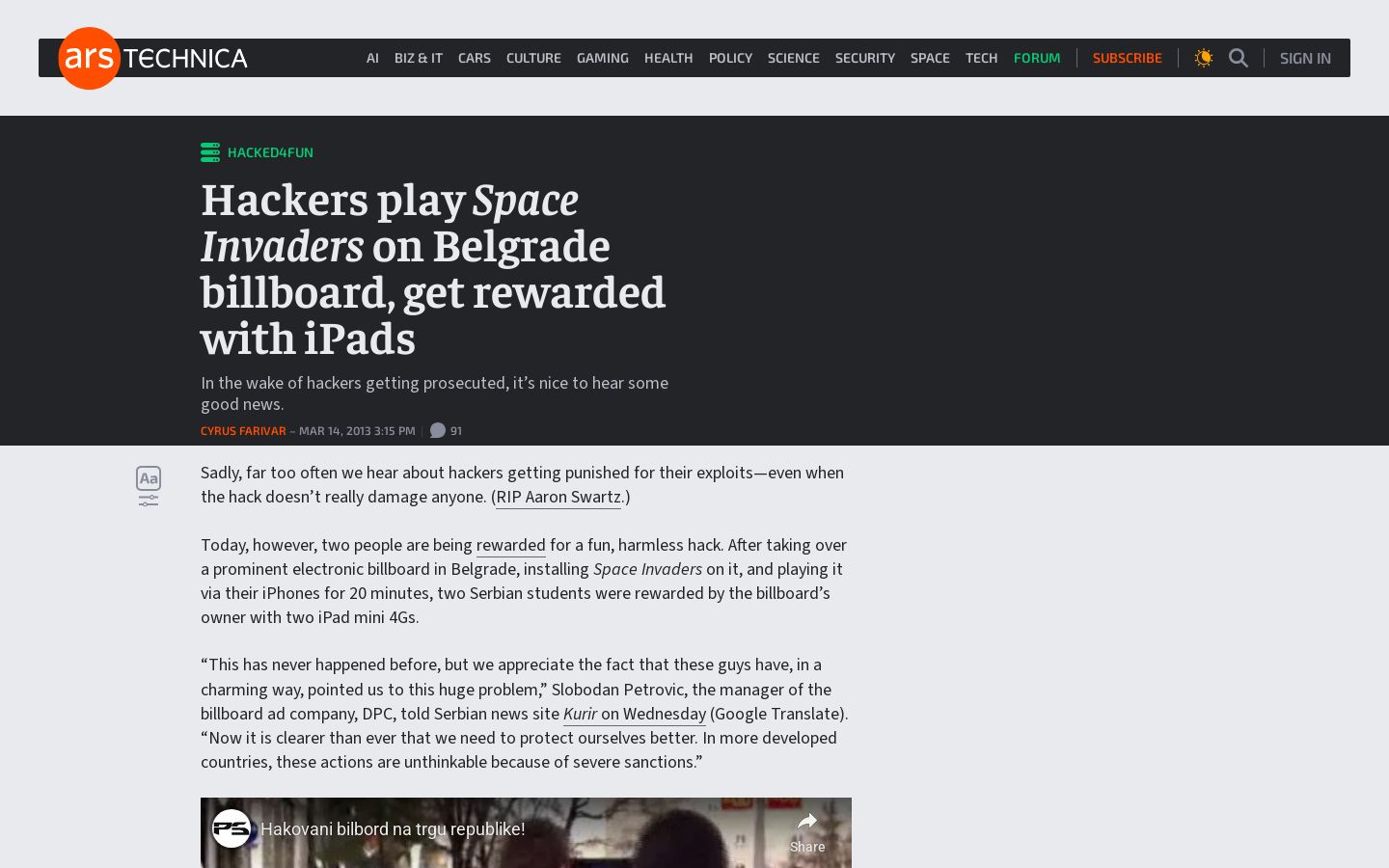Open the comments bubble icon

pyautogui.click(x=438, y=430)
